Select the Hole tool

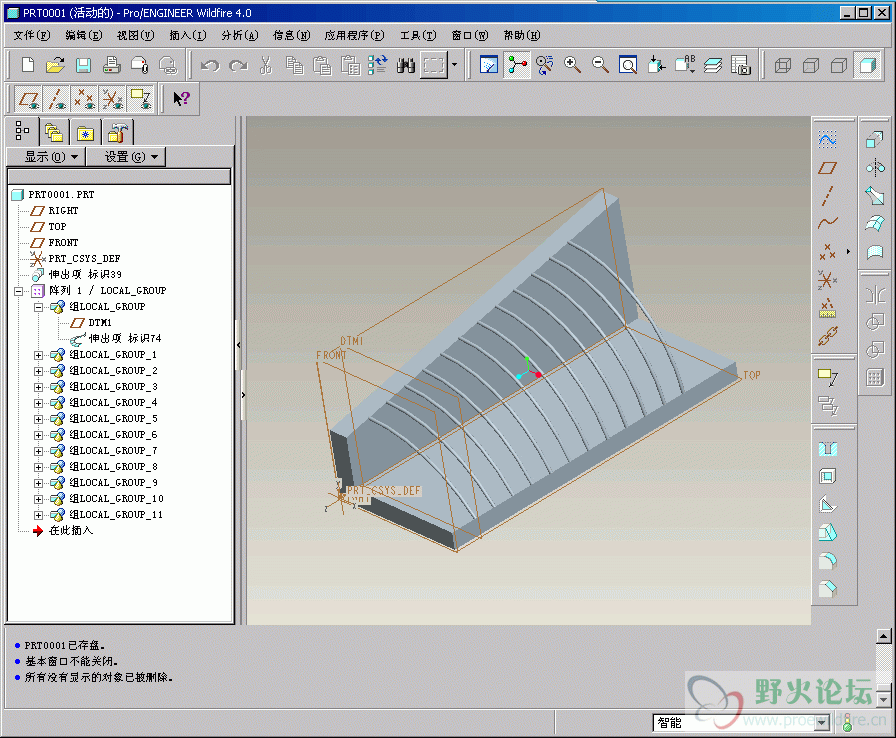827,449
